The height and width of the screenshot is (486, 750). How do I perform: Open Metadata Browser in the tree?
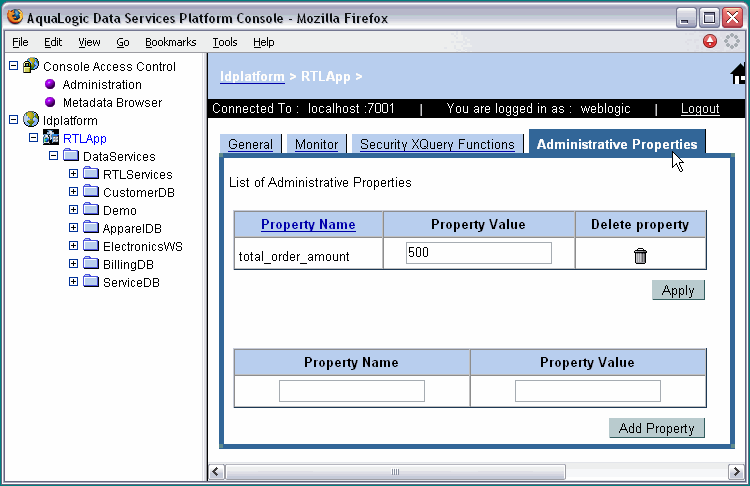(x=112, y=102)
